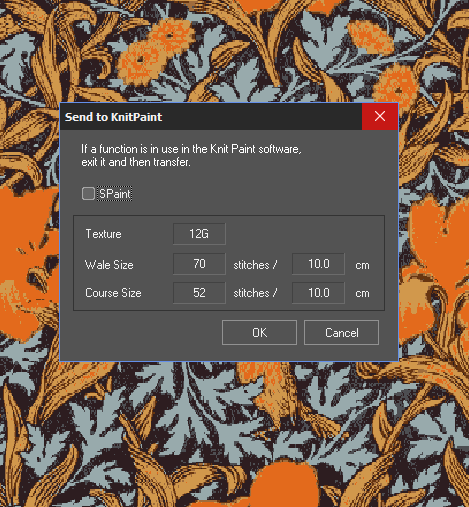This screenshot has width=469, height=507.
Task: Cancel the Send to KnitPaint dialog
Action: coord(341,333)
